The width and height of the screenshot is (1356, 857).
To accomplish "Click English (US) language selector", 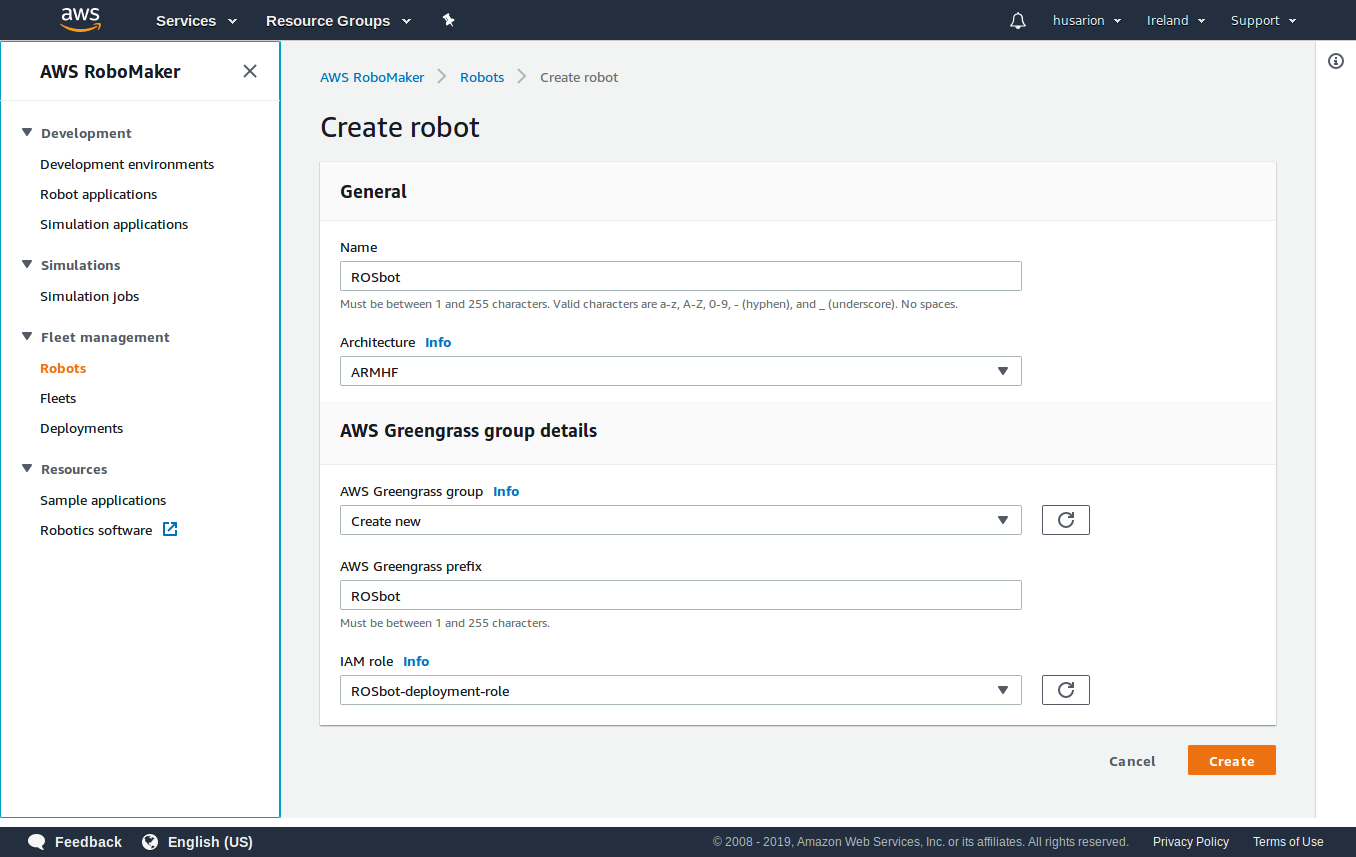I will (197, 842).
